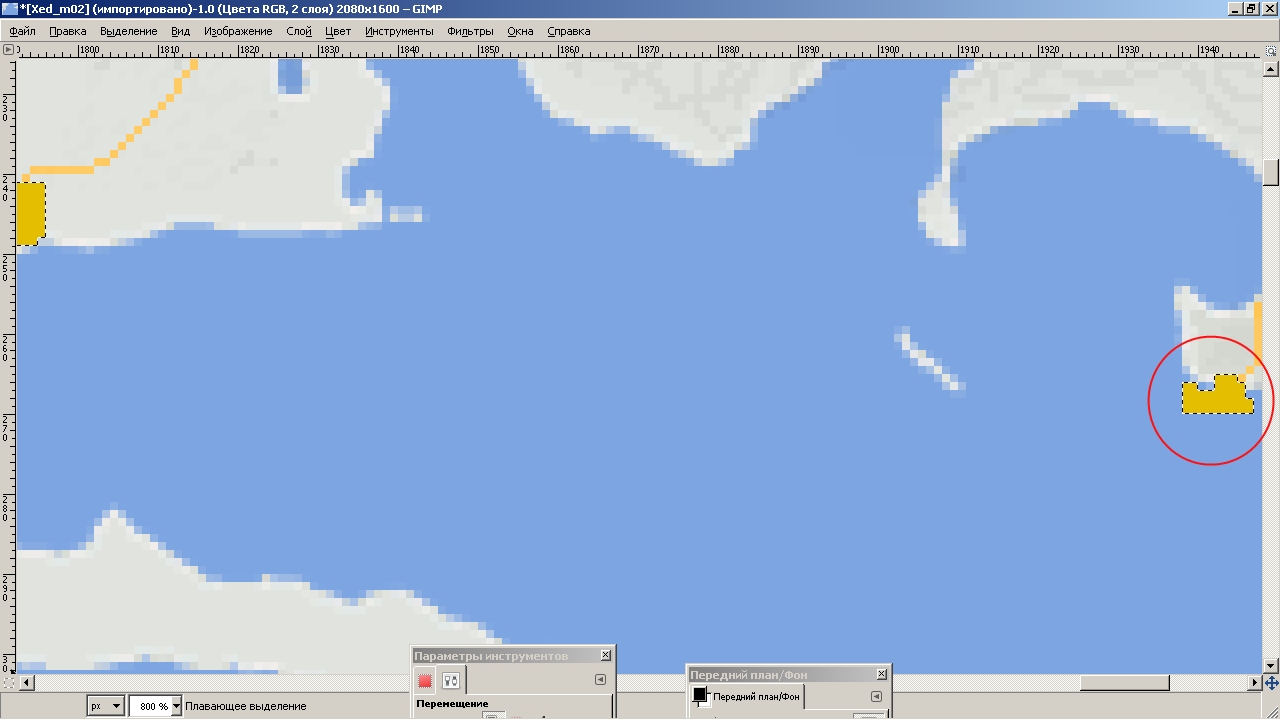Click the horizontal scrollbar thumb

click(1124, 683)
